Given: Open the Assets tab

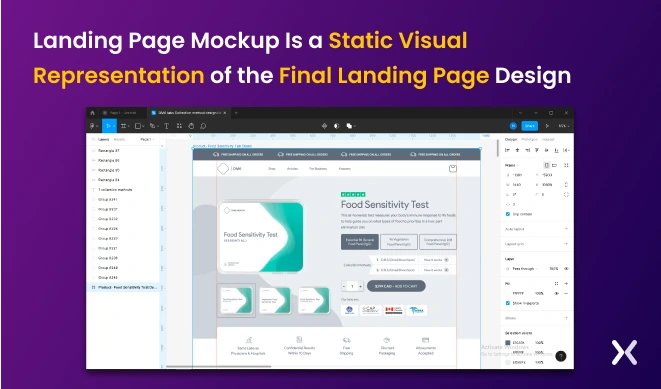Looking at the screenshot, I should coord(120,139).
